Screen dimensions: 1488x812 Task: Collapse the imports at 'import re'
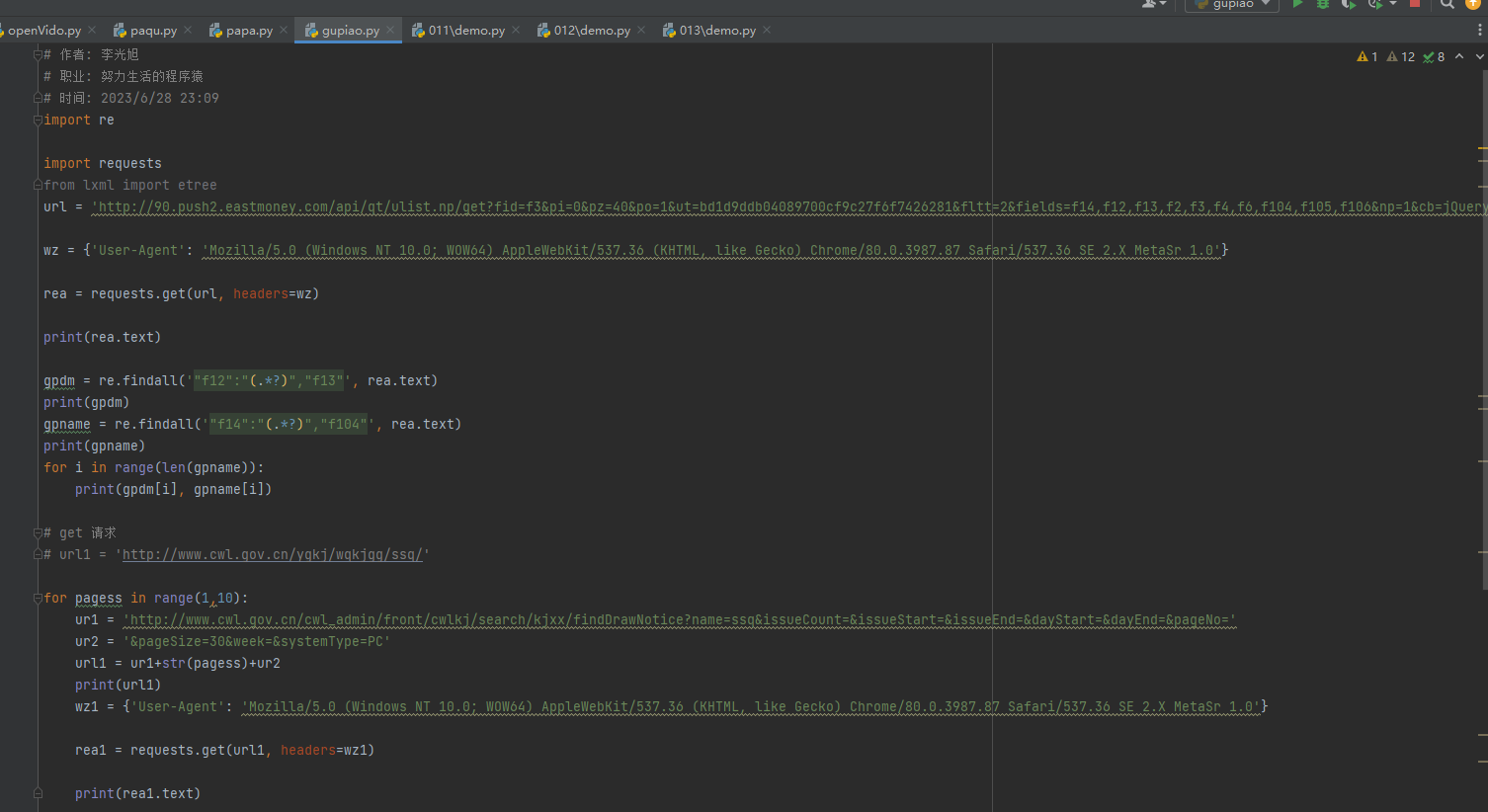pyautogui.click(x=38, y=120)
